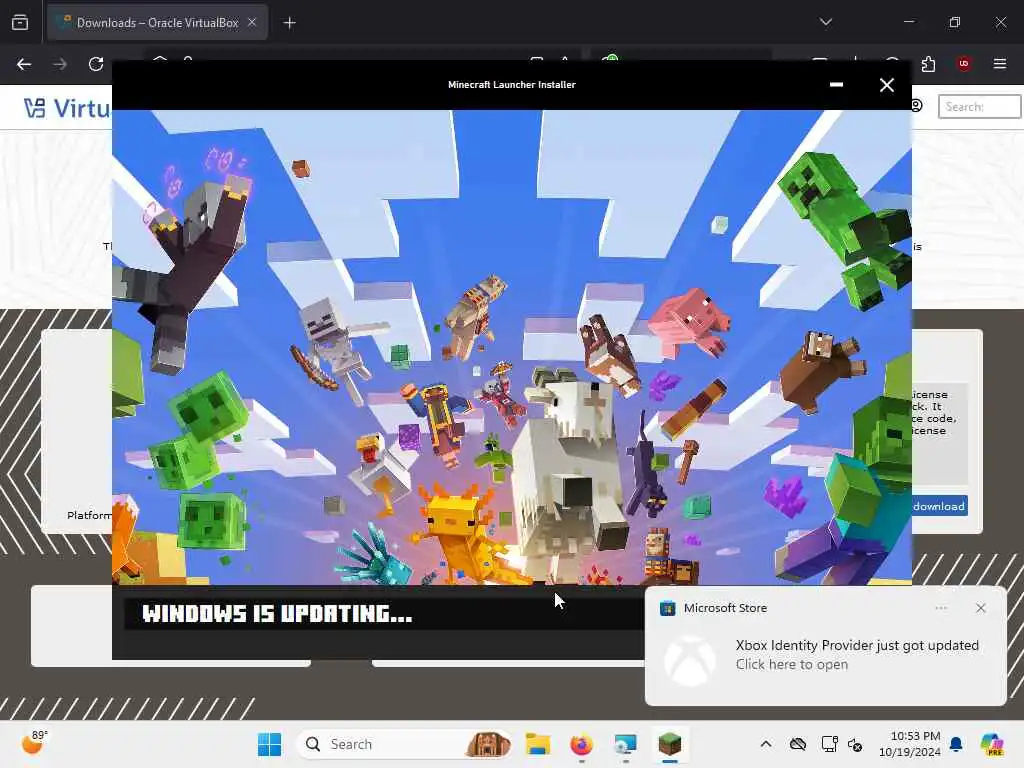Close the Downloads – Oracle VirtualBox tab
Viewport: 1024px width, 768px height.
click(x=252, y=22)
